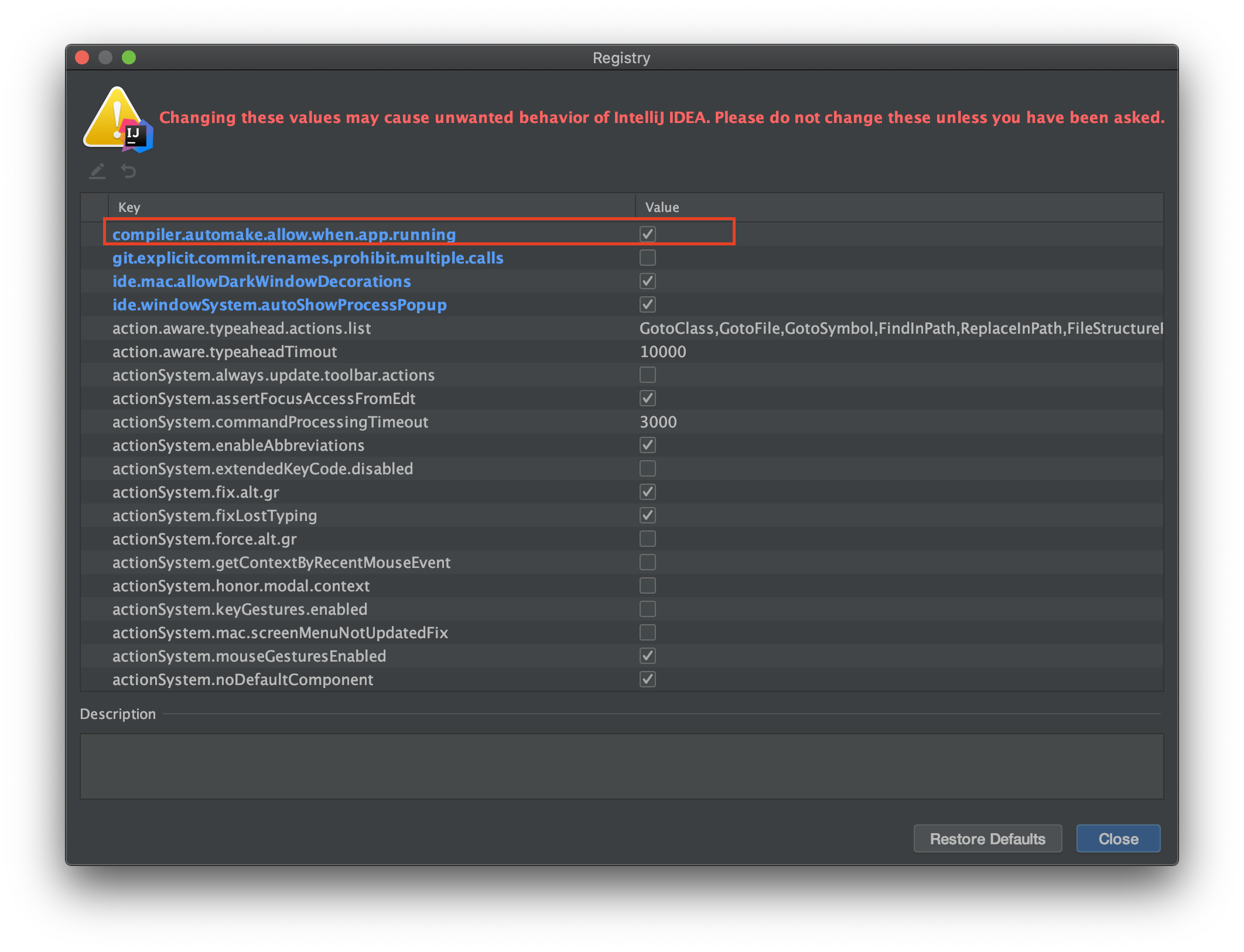Image resolution: width=1244 pixels, height=952 pixels.
Task: Click the Value column header
Action: click(661, 207)
